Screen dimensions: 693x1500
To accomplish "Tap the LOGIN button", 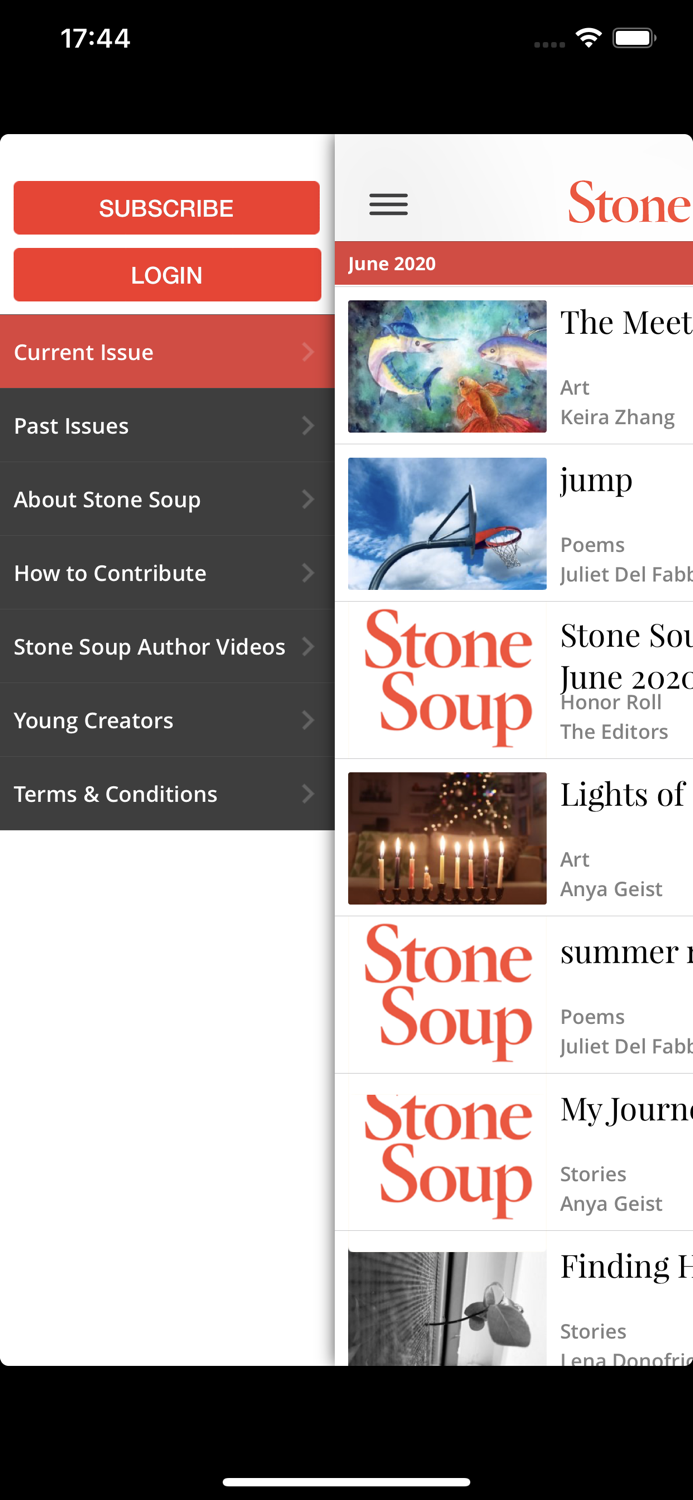I will click(166, 275).
